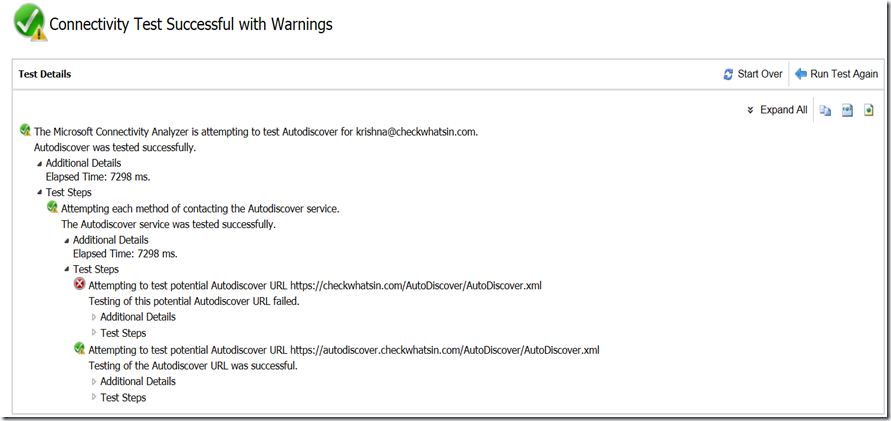
Task: Click the 'Test Details' panel title
Action: click(x=44, y=74)
